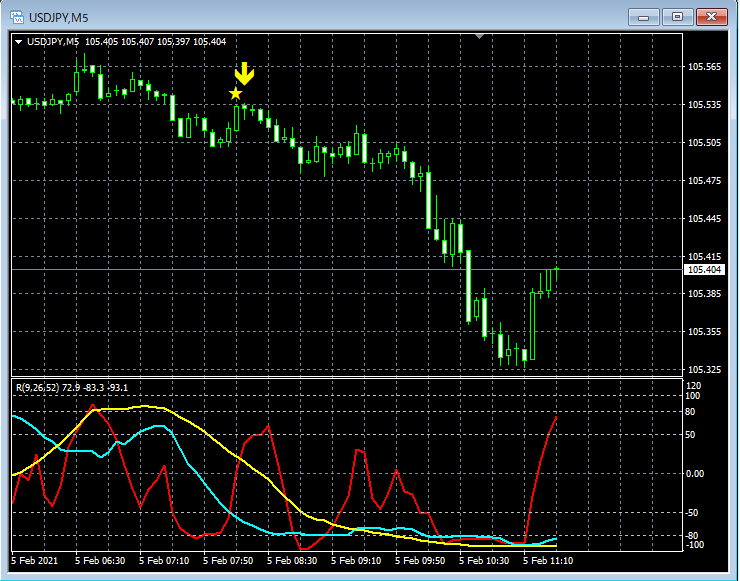This screenshot has width=740, height=581.
Task: Click time axis label 5 Feb 09:10
Action: pos(356,561)
